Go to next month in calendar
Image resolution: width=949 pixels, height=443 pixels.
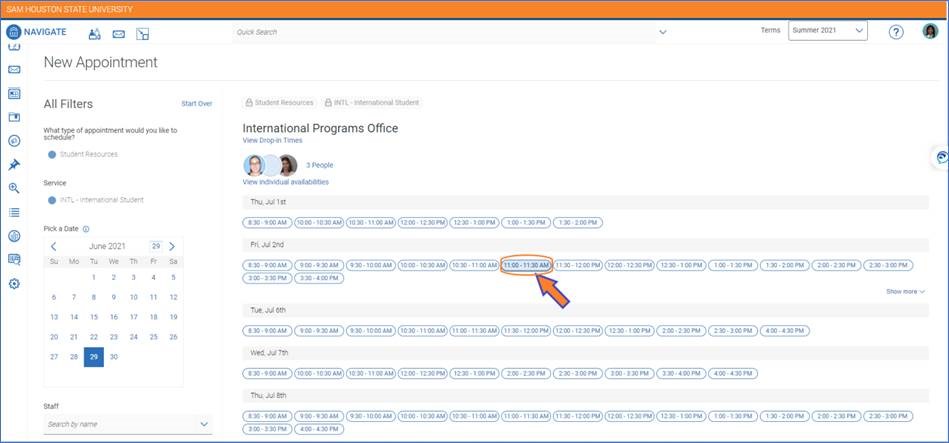click(x=172, y=246)
